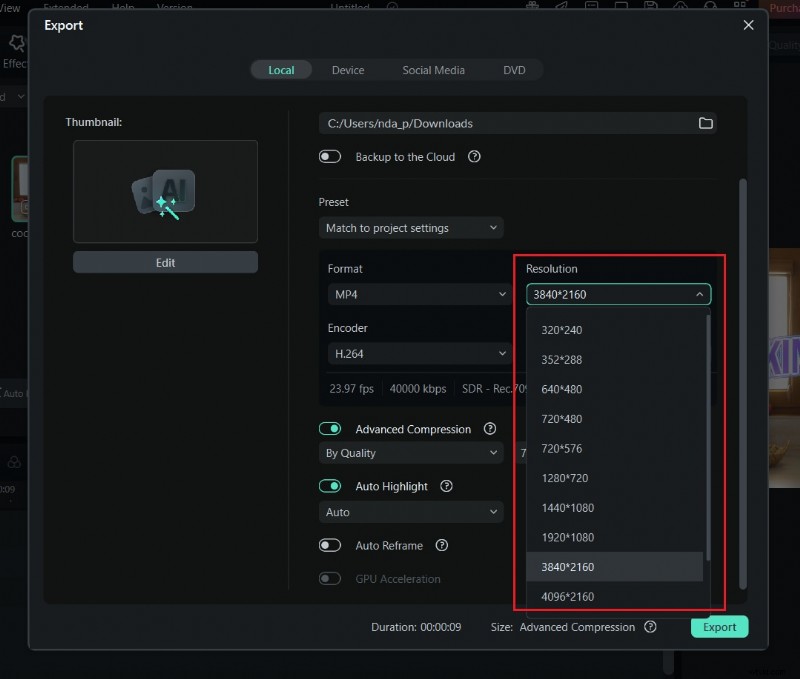Click the help icon beside Backup to the Cloud
This screenshot has height=679, width=800.
pyautogui.click(x=474, y=157)
